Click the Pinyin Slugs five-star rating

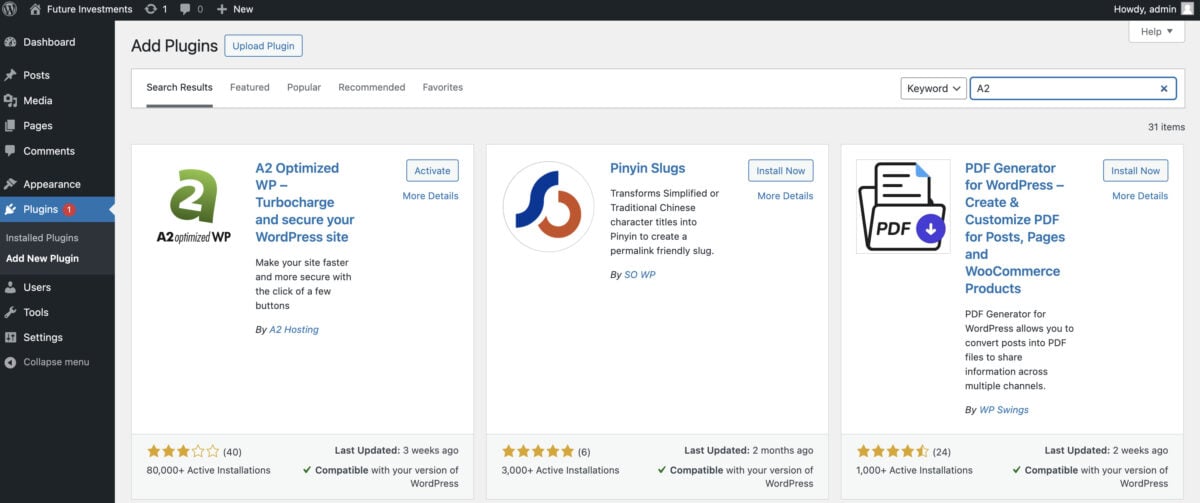pos(537,451)
